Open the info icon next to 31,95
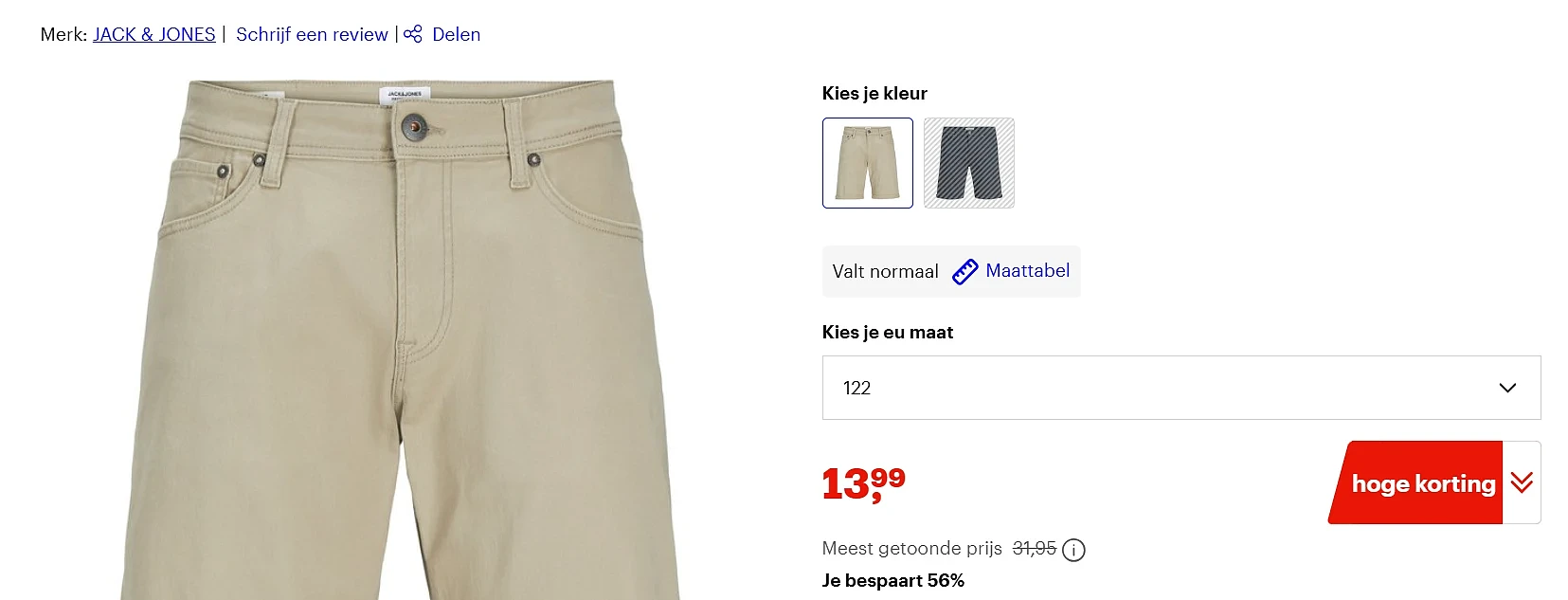Image resolution: width=1568 pixels, height=600 pixels. 1073,550
